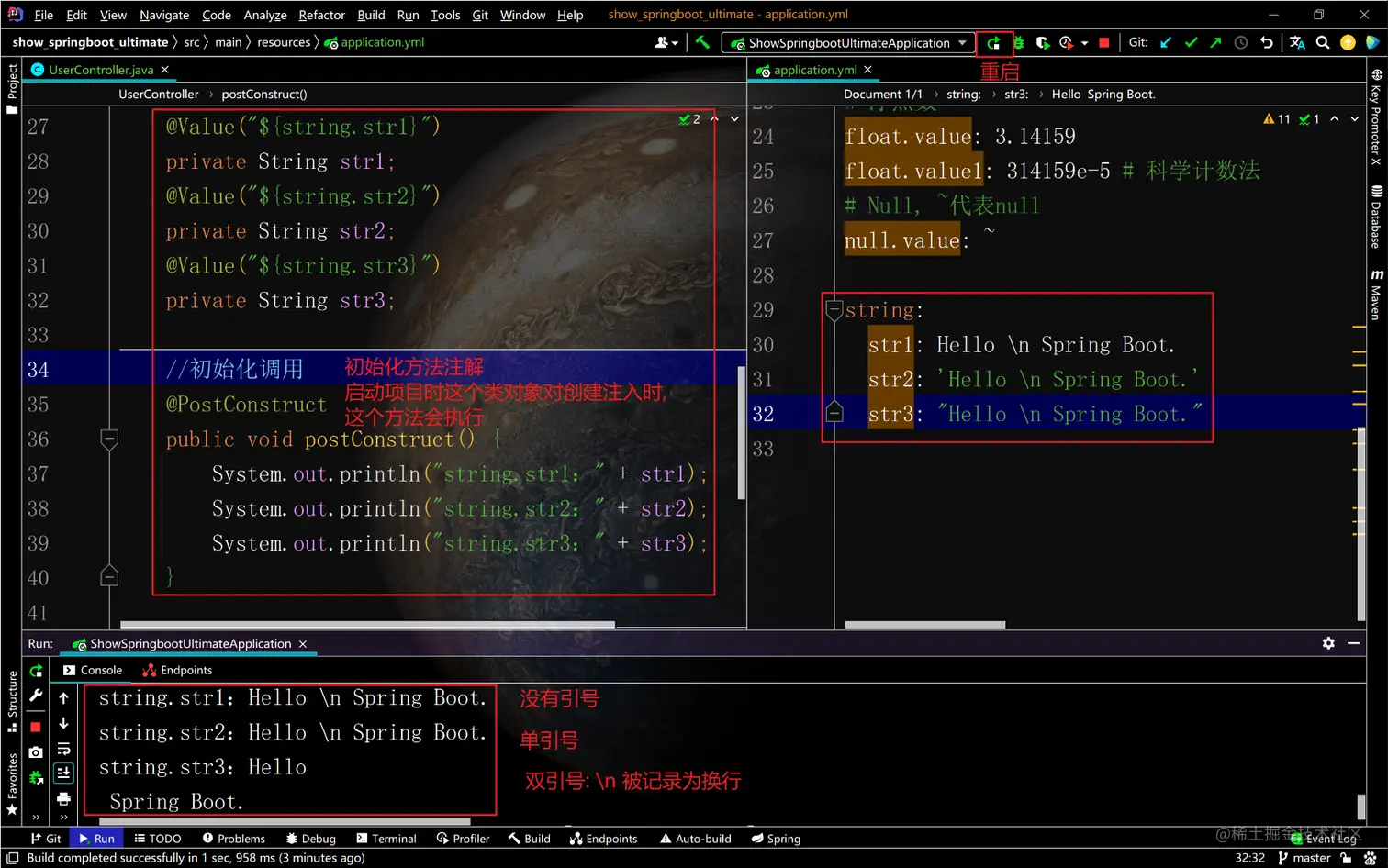Stop the running application in the top toolbar
Screen dimensions: 1388x868
(x=1104, y=42)
